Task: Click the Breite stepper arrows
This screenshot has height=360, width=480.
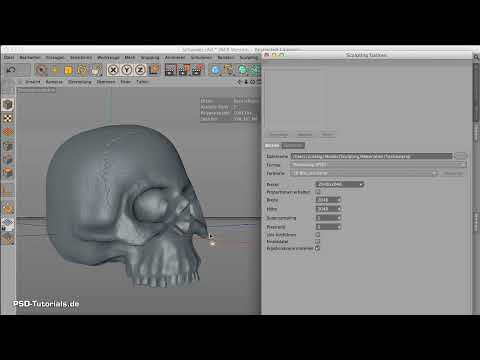Action: pos(339,200)
